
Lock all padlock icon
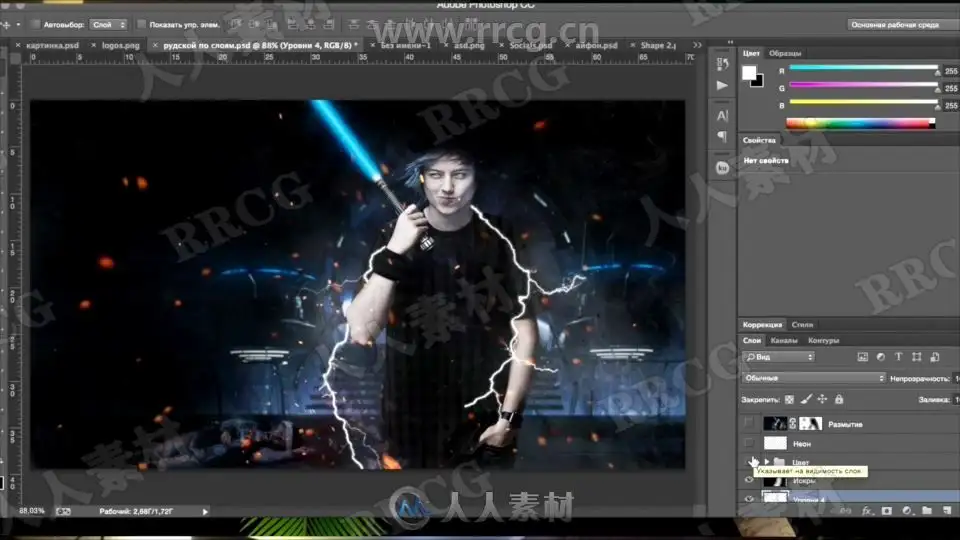click(x=839, y=399)
